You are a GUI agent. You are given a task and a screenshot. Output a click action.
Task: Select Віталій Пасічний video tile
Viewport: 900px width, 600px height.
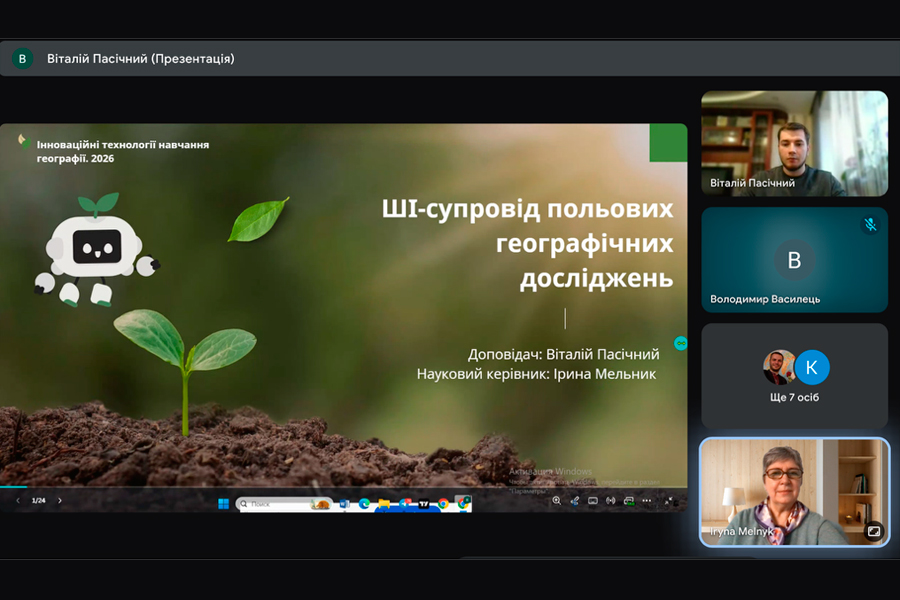[x=794, y=143]
